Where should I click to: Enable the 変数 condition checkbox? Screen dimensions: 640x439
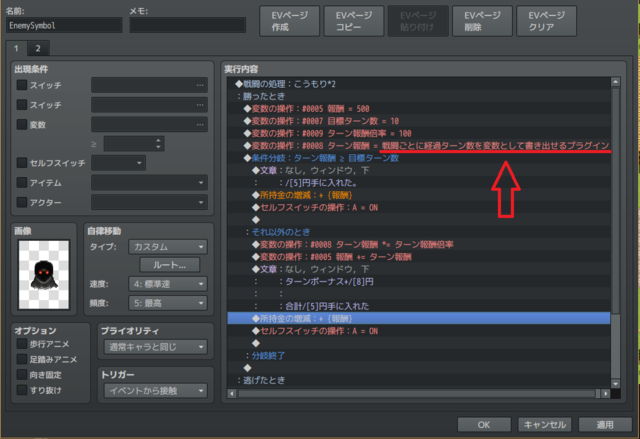[x=22, y=124]
